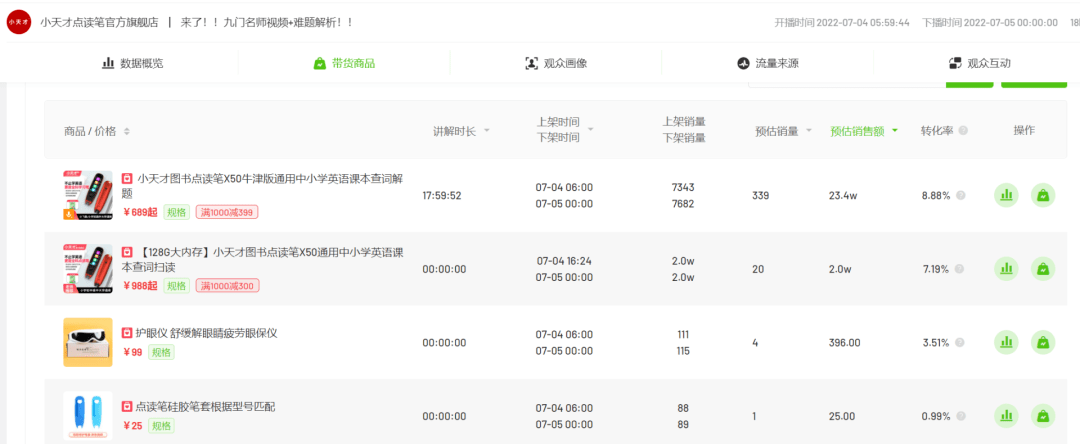
Task: Open 护眼仪 舒缓解眼睛疲劳眼保仪 title
Action: [207, 333]
